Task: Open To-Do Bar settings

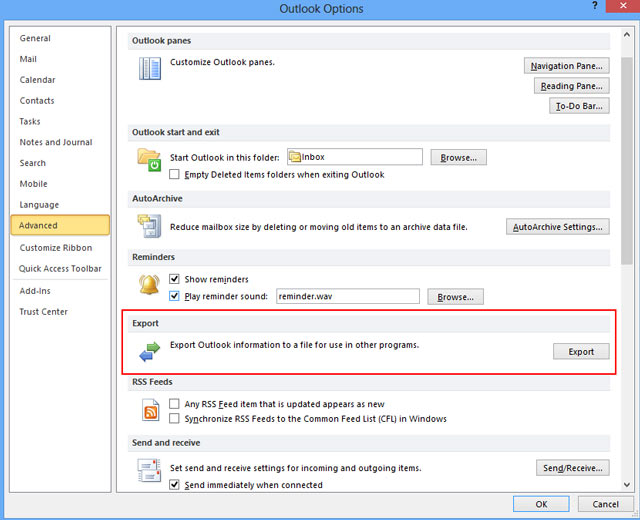Action: [x=579, y=106]
